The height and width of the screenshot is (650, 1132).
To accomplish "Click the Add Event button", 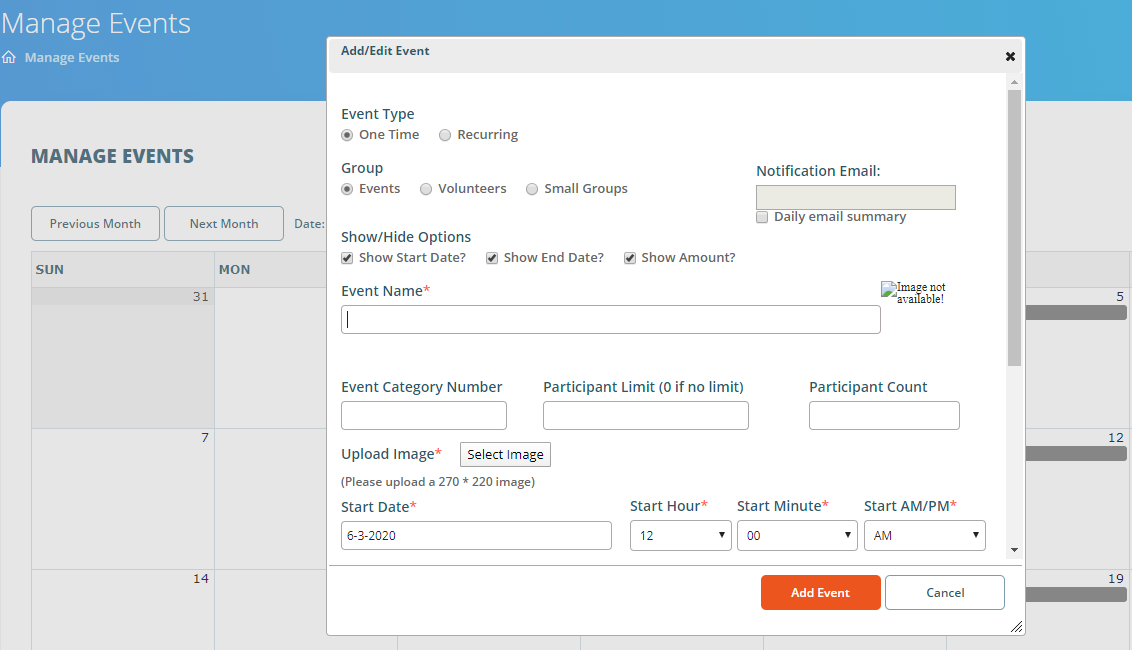I will [820, 592].
